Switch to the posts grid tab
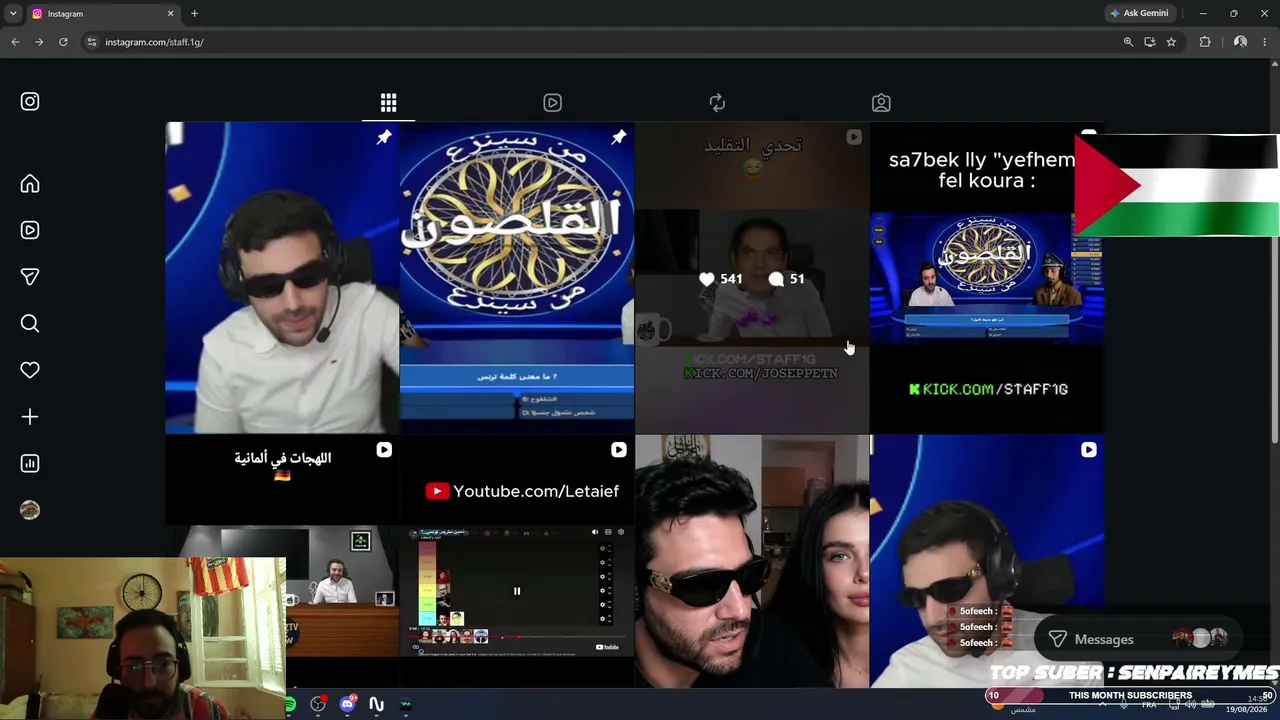Viewport: 1280px width, 720px height. pos(388,103)
